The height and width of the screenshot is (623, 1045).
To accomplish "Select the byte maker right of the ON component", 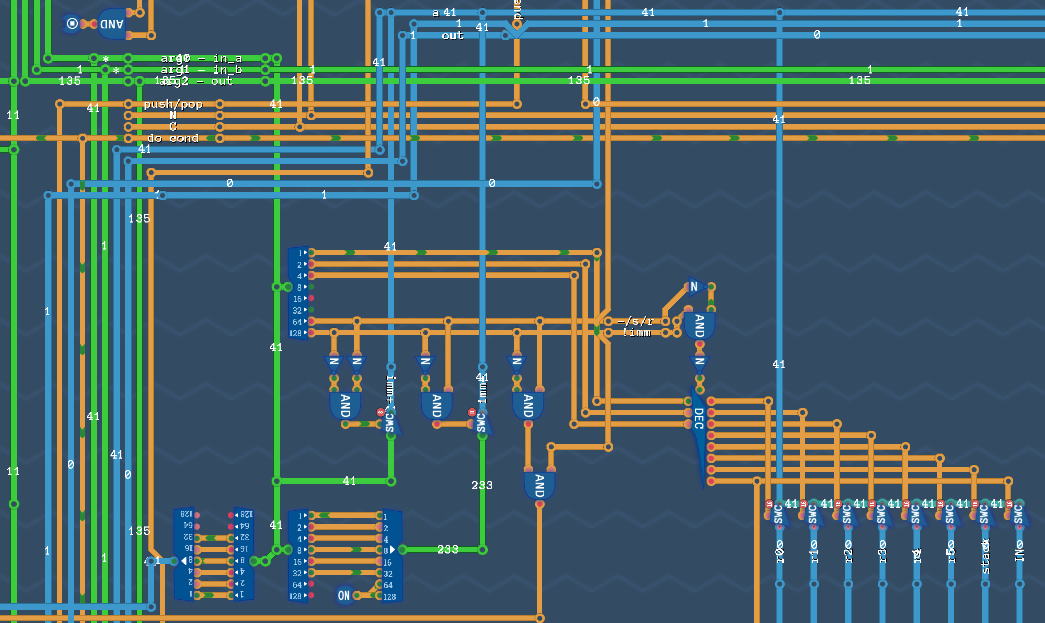I will pyautogui.click(x=391, y=556).
